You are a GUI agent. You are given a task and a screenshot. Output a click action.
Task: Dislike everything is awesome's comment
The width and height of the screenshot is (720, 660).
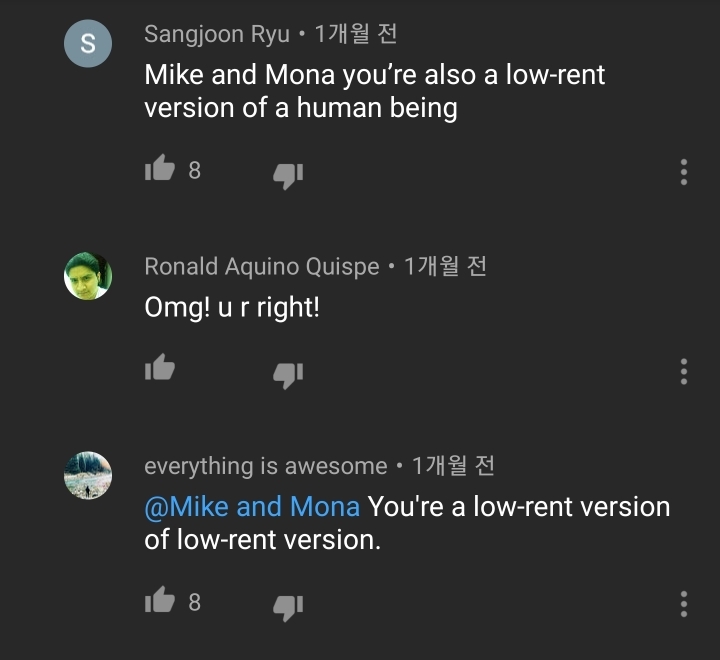[288, 605]
